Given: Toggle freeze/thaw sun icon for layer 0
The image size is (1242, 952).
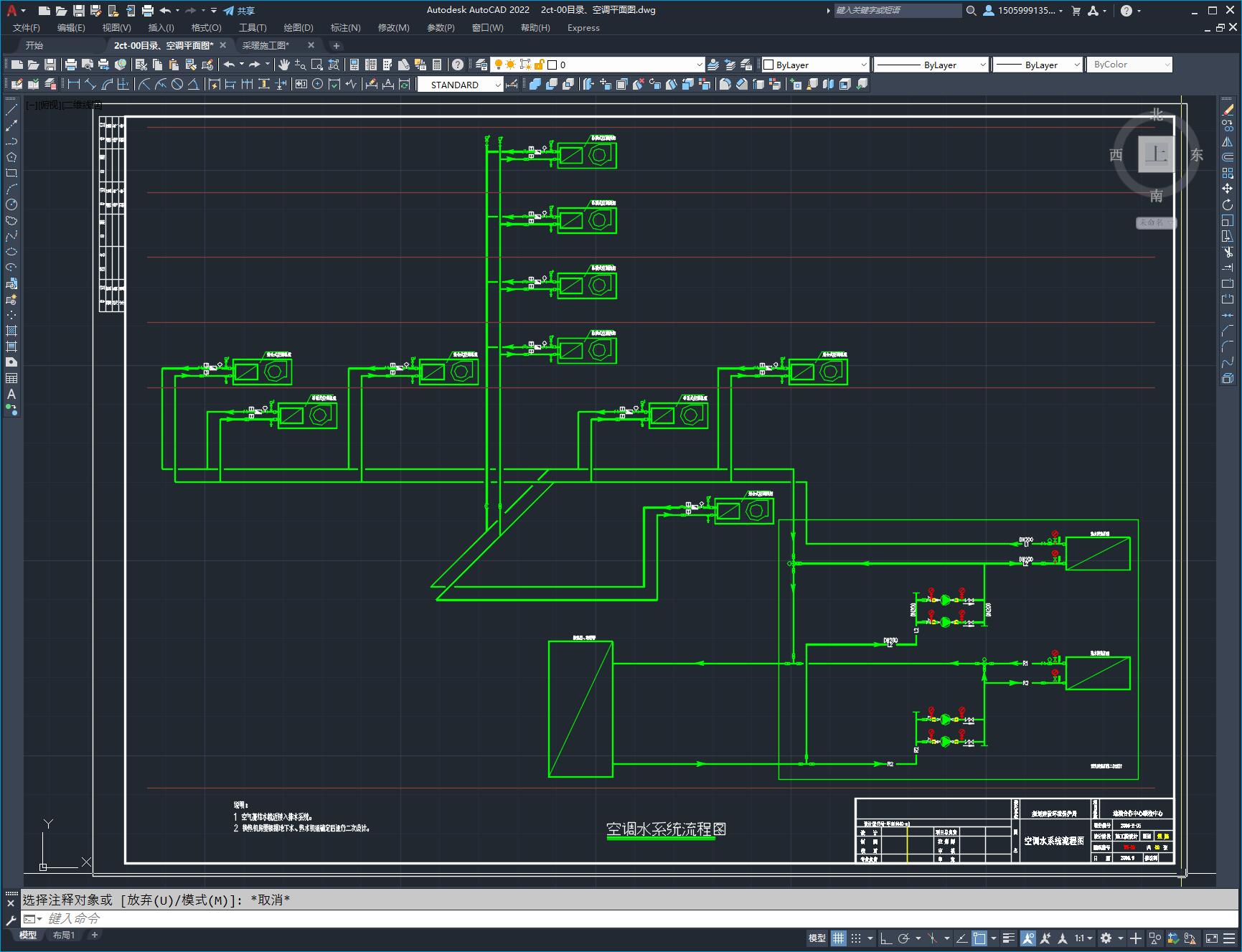Looking at the screenshot, I should pyautogui.click(x=511, y=65).
